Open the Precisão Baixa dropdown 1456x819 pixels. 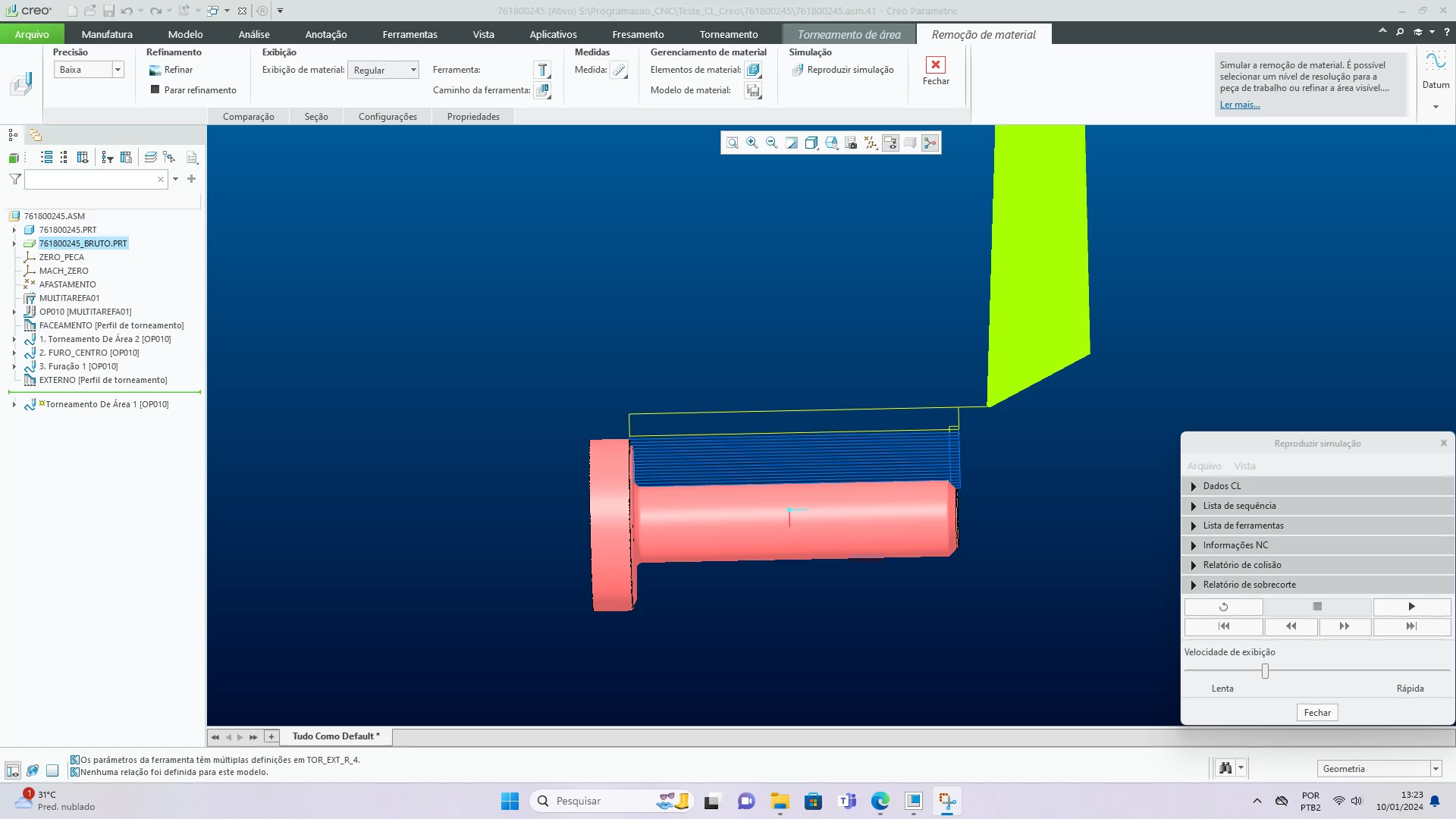click(118, 70)
